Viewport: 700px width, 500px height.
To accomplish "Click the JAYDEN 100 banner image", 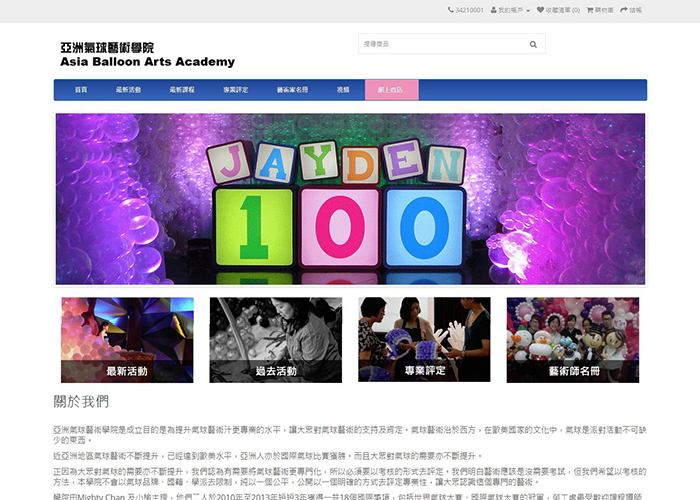I will (350, 198).
